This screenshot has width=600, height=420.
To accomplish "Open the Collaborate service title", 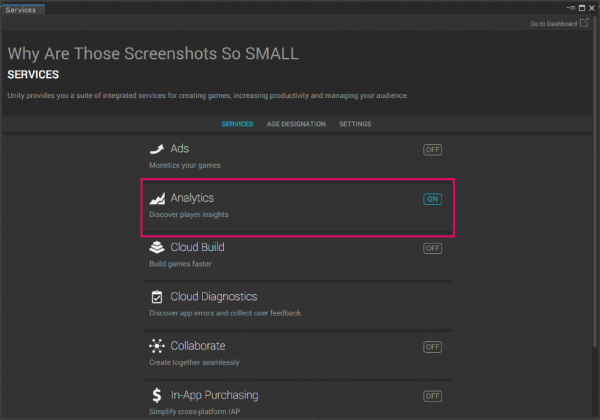I will pyautogui.click(x=198, y=346).
